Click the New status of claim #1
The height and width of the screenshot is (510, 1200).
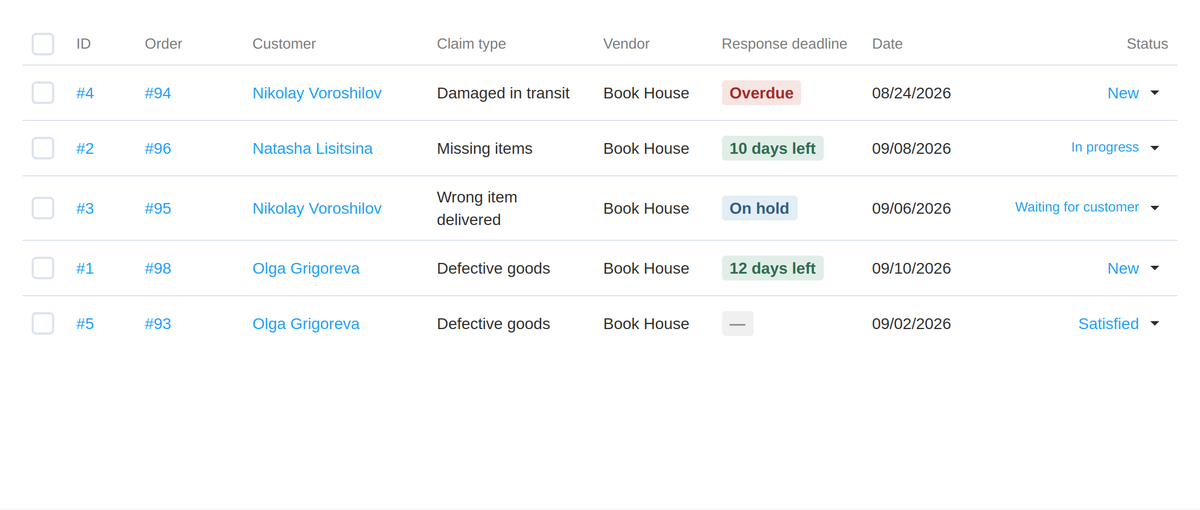pyautogui.click(x=1123, y=268)
